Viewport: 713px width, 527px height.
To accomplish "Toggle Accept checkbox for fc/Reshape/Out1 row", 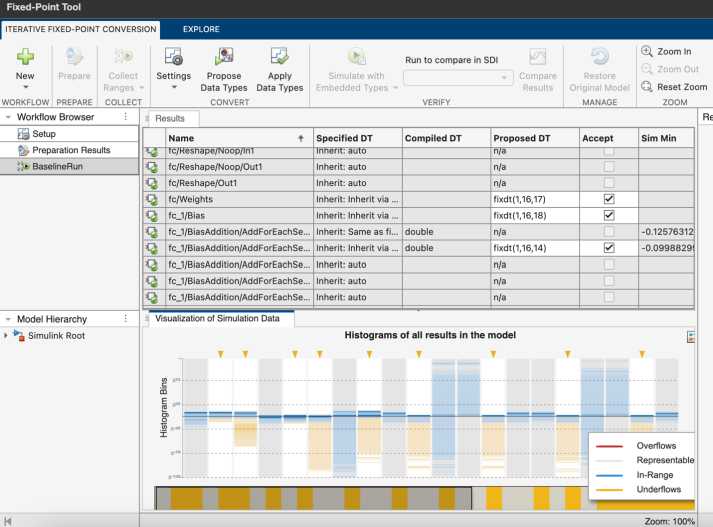I will click(609, 183).
